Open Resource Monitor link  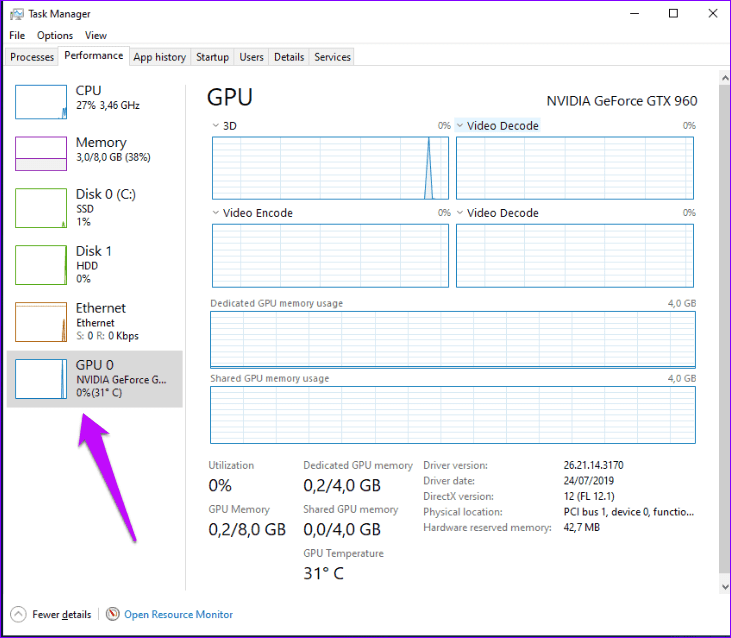[178, 615]
